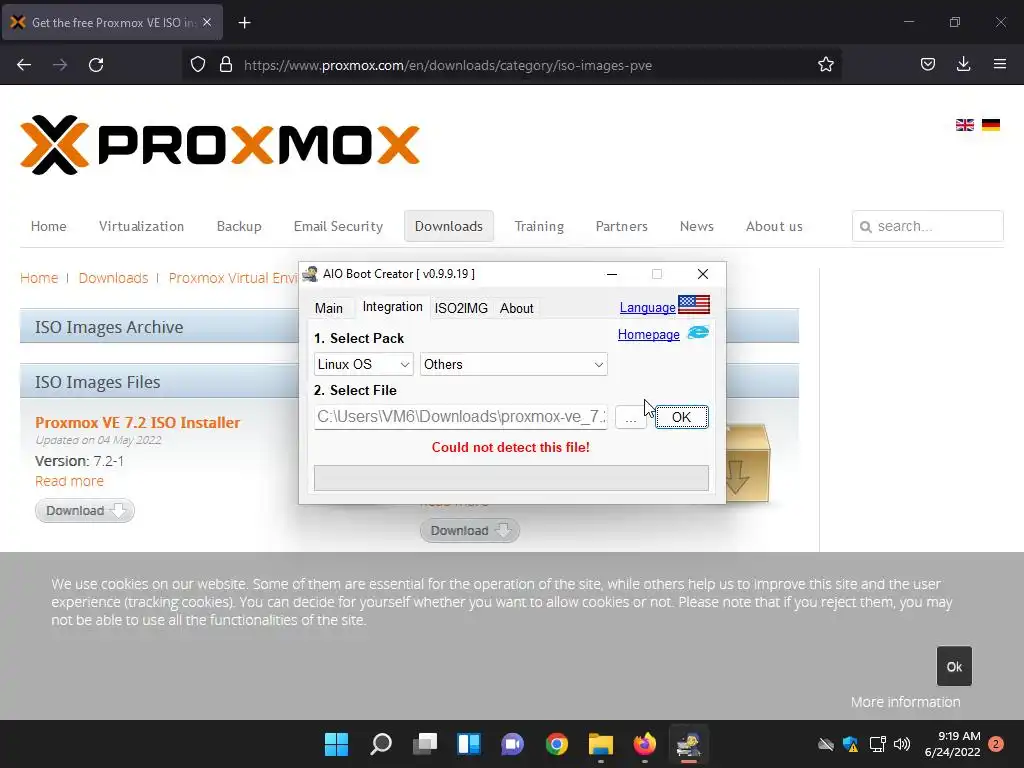Download Proxmox VE 7.2 ISO Installer

click(x=85, y=511)
